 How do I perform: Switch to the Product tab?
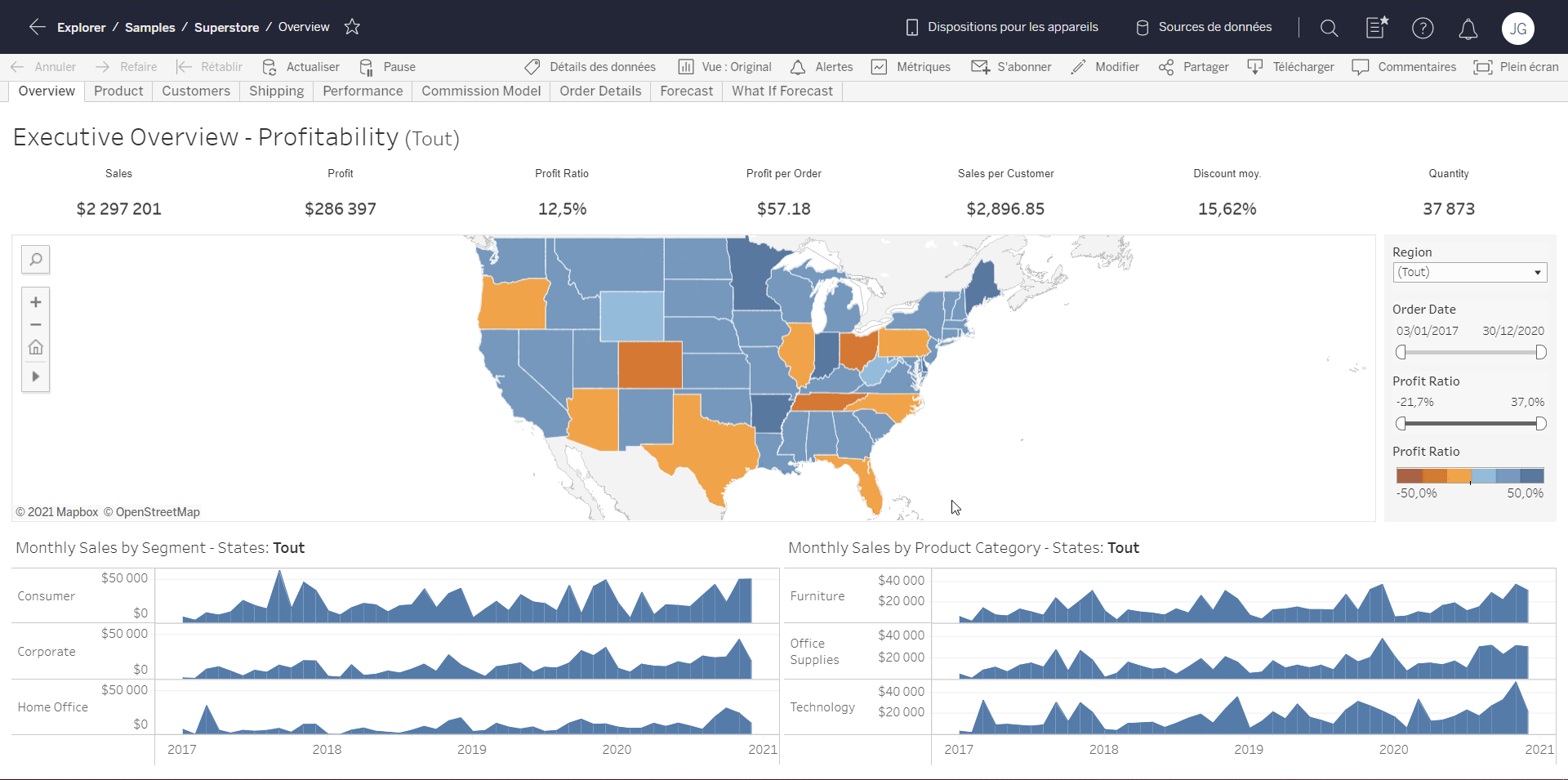click(118, 91)
